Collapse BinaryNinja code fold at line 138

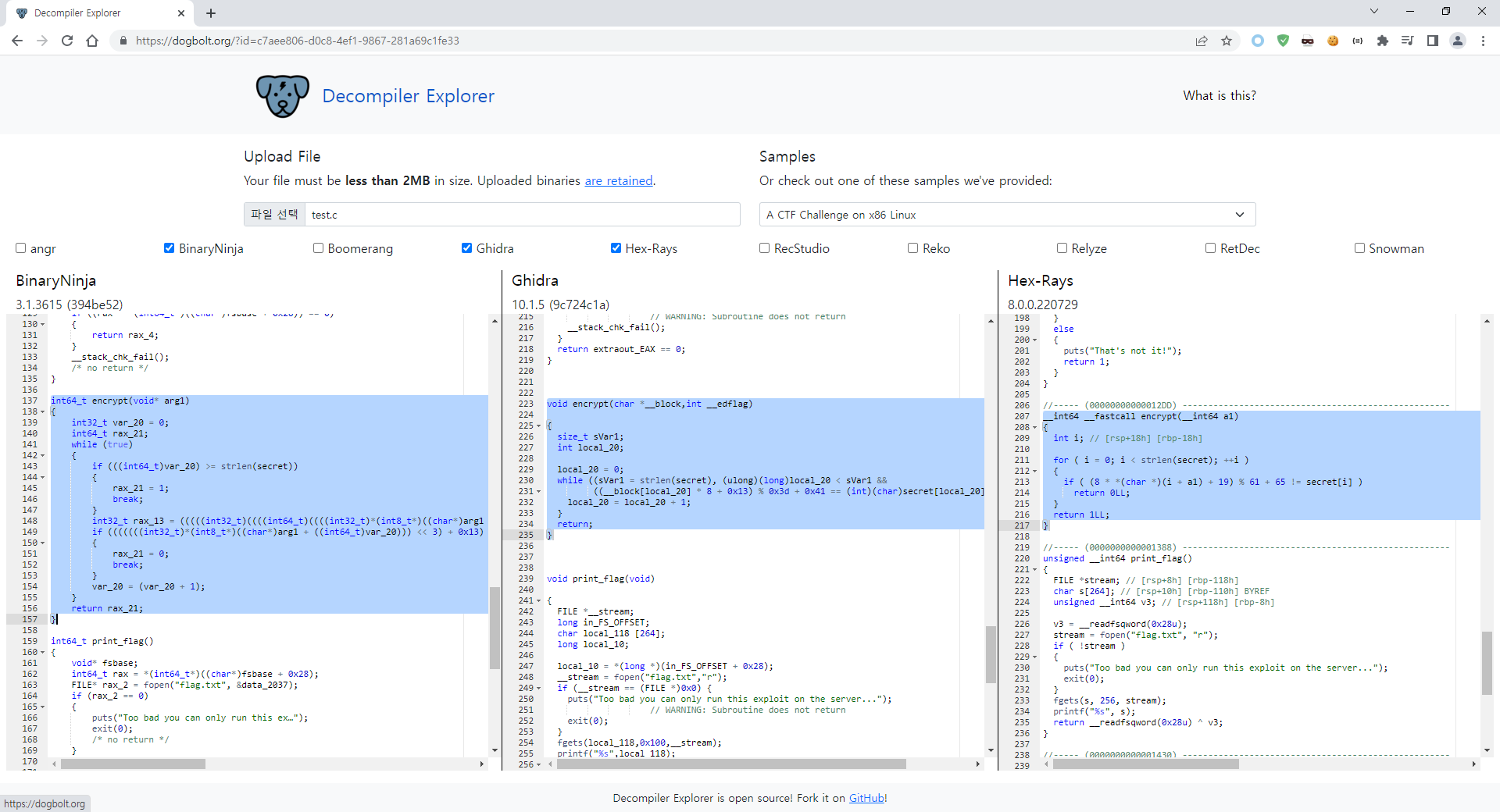pyautogui.click(x=43, y=412)
